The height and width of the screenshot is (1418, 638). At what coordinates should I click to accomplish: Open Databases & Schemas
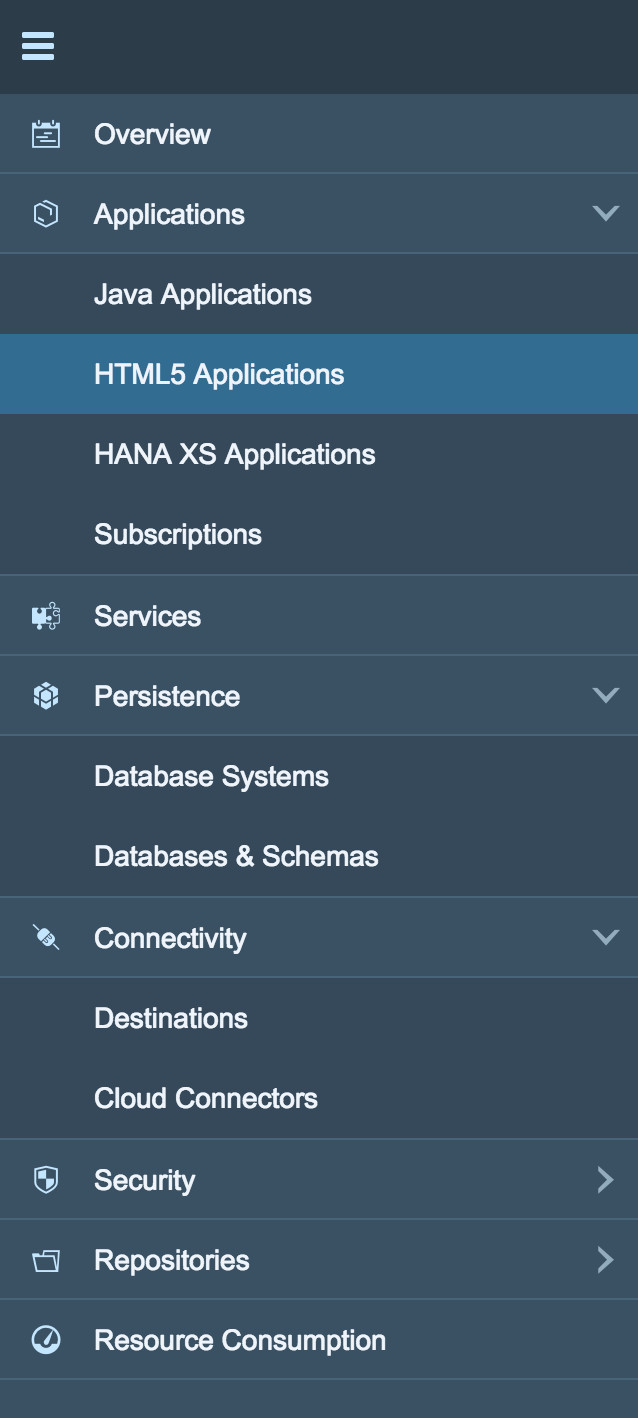(235, 855)
